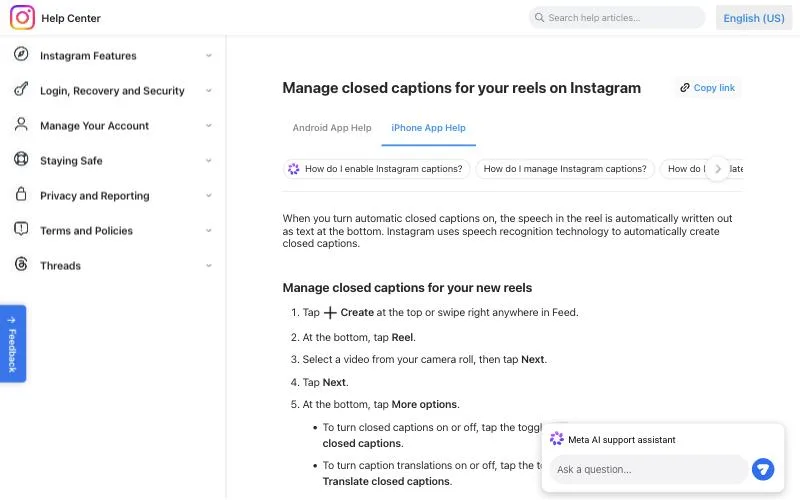Viewport: 800px width, 500px height.
Task: Click the plus Create icon in step 1
Action: [x=330, y=313]
